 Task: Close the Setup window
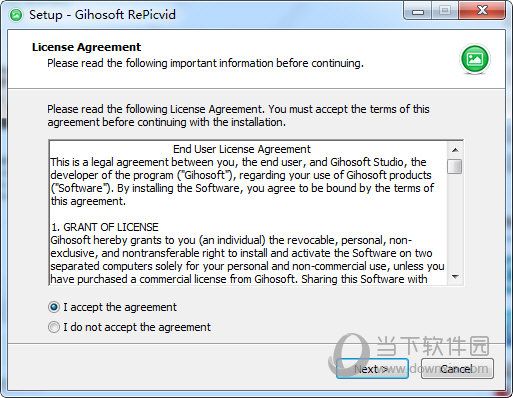click(482, 11)
